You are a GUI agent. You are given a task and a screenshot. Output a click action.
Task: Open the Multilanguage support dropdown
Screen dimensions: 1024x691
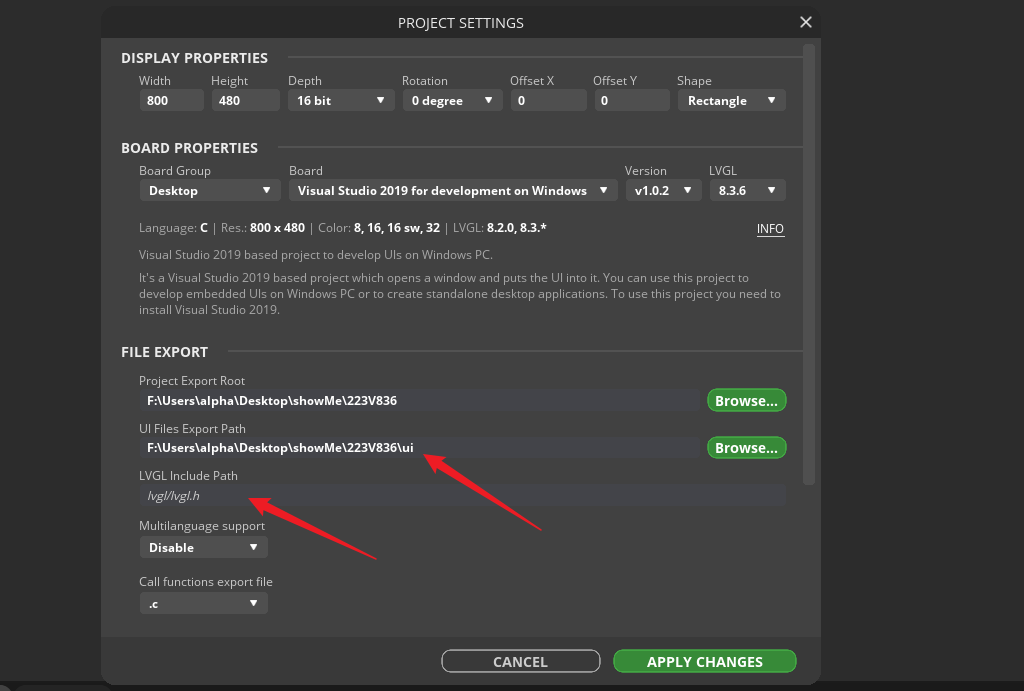tap(203, 547)
